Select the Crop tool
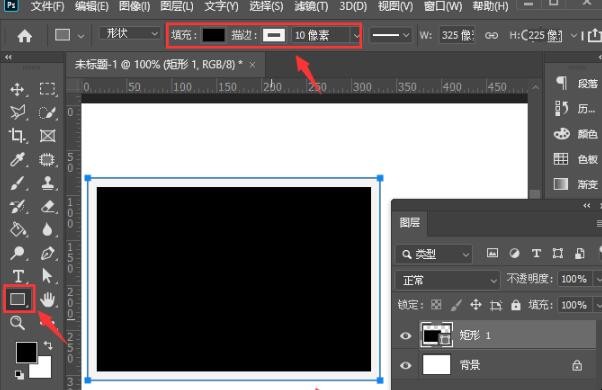The height and width of the screenshot is (390, 602). coord(17,136)
